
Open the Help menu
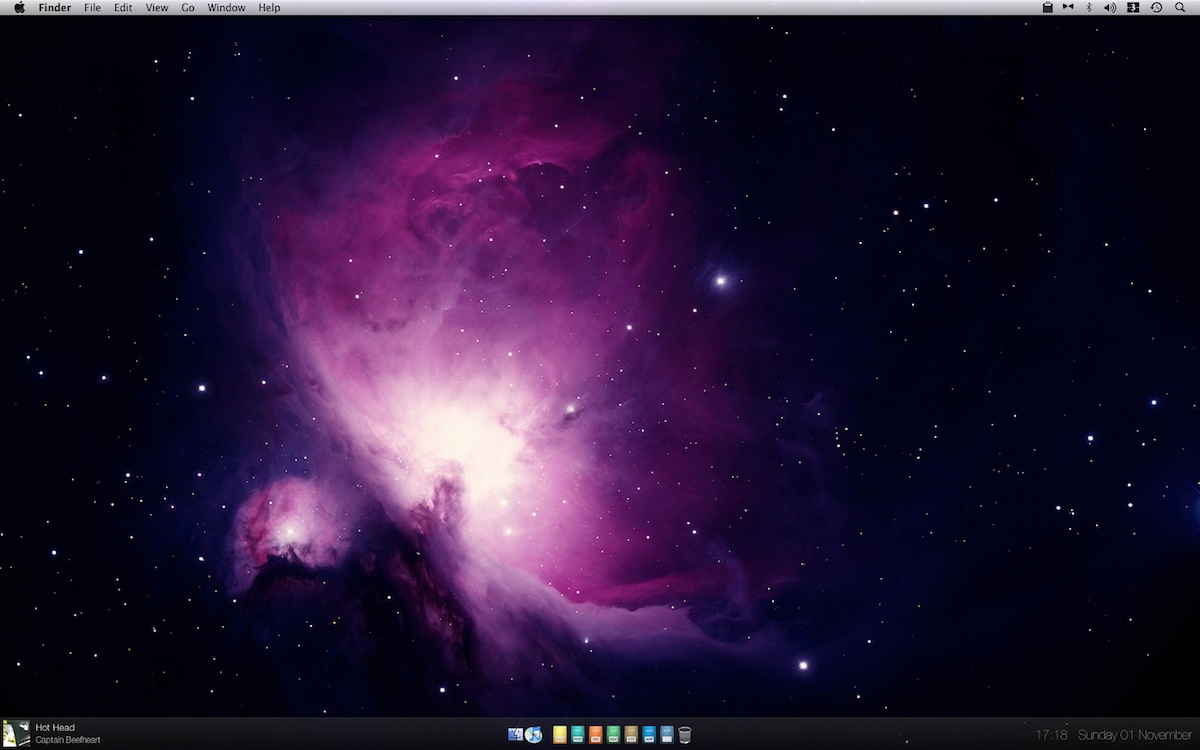tap(269, 7)
